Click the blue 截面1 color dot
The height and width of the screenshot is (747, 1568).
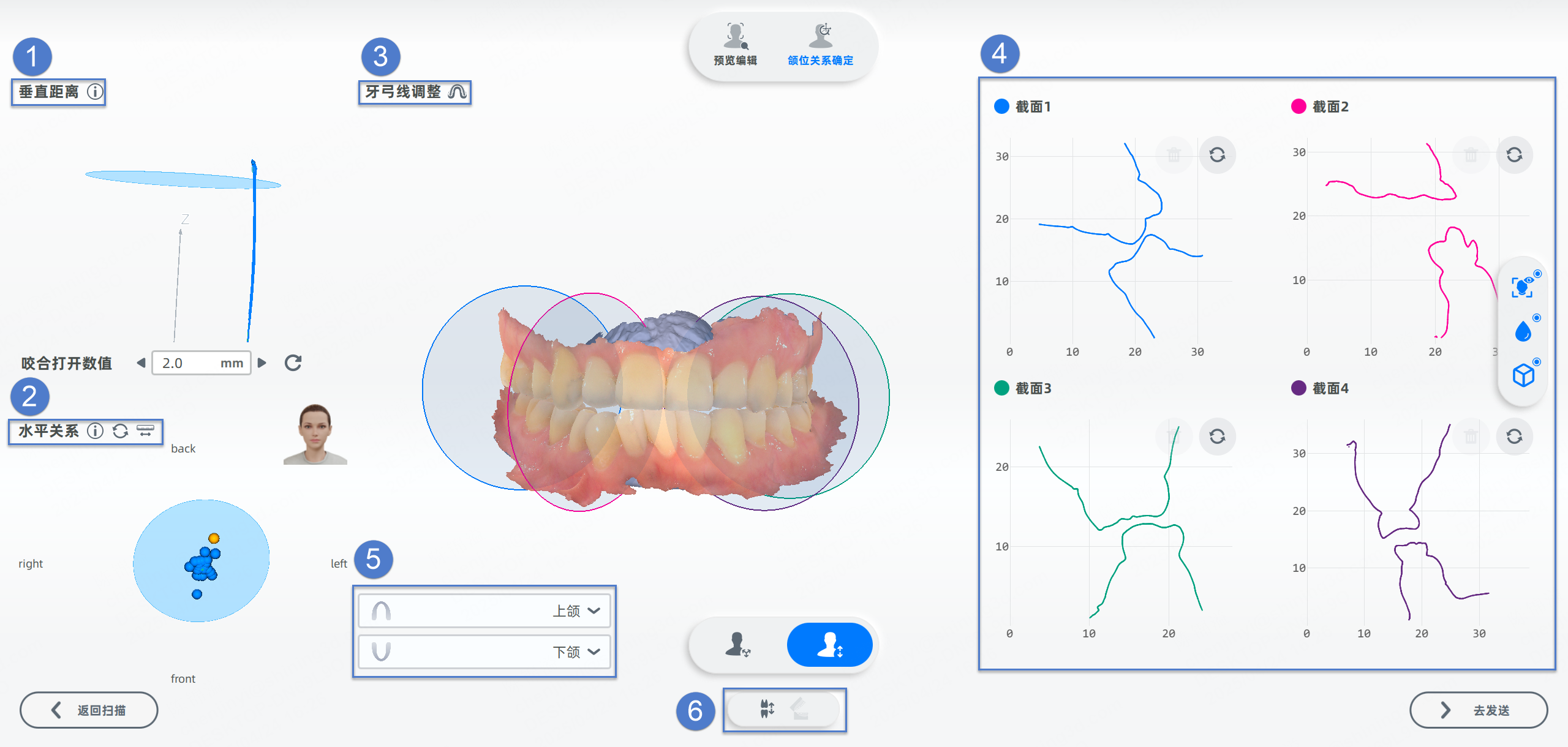[x=1001, y=107]
